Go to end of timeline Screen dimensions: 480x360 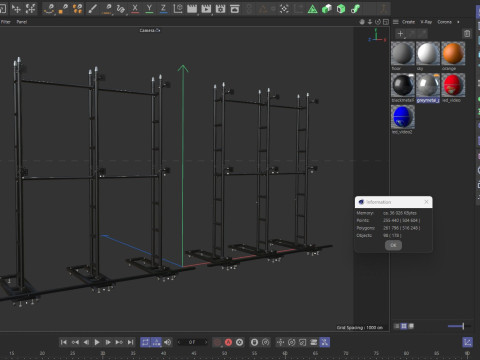pyautogui.click(x=130, y=342)
